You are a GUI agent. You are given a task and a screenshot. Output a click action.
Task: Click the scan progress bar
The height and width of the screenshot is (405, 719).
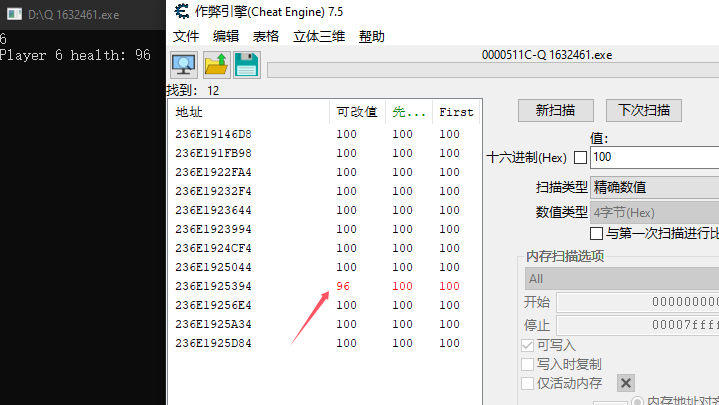tap(493, 70)
